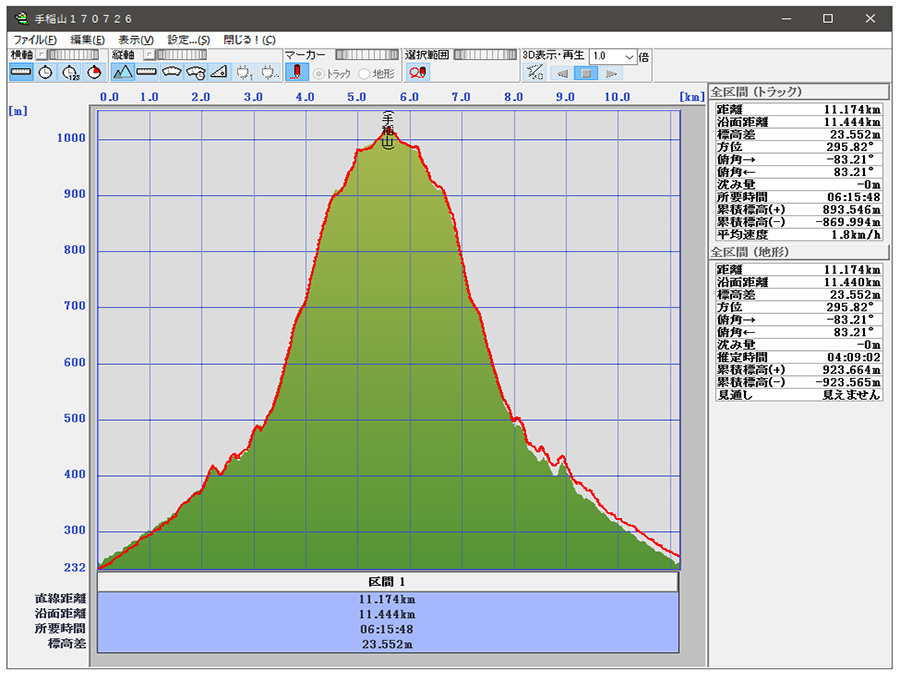
Task: Click the 3D display view icon
Action: coord(535,73)
